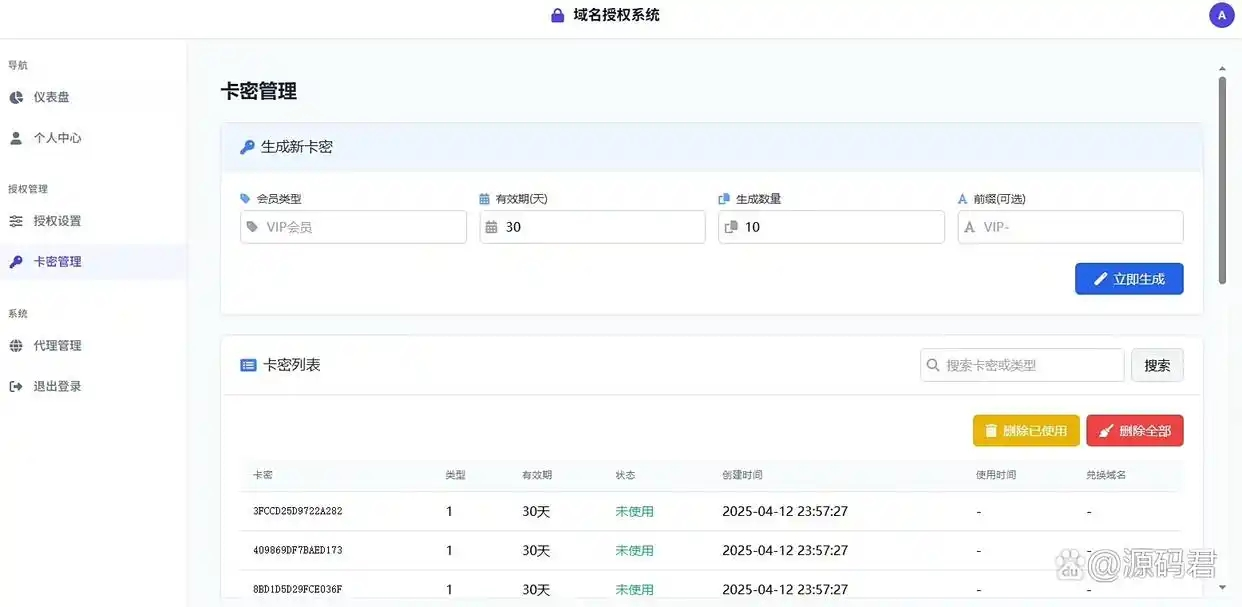Click the 生成数量 input field
The image size is (1242, 607).
tap(831, 227)
